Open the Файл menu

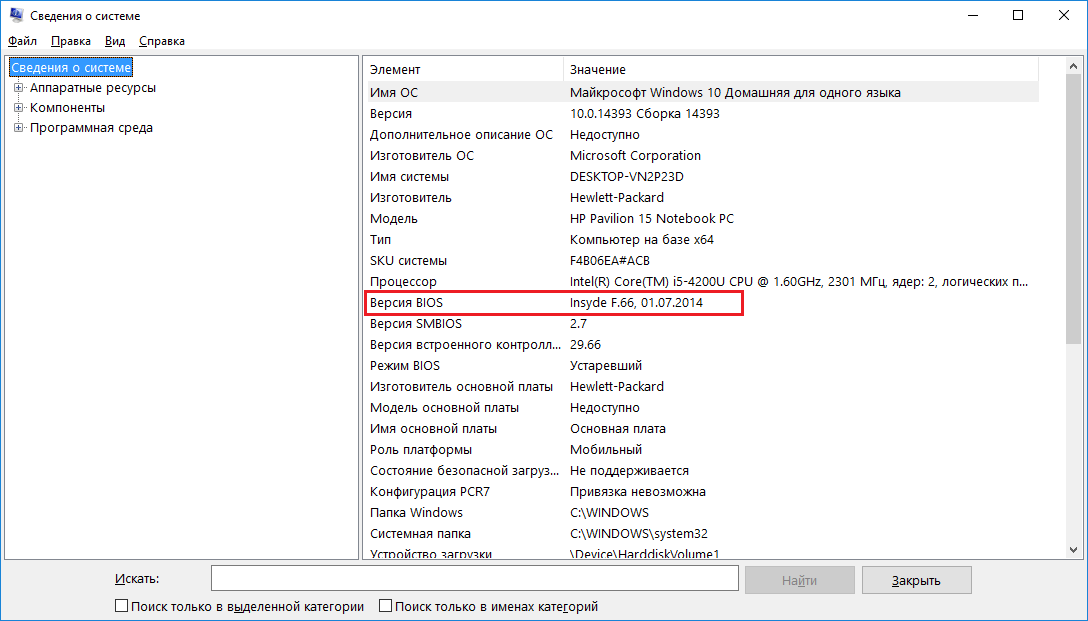tap(22, 41)
